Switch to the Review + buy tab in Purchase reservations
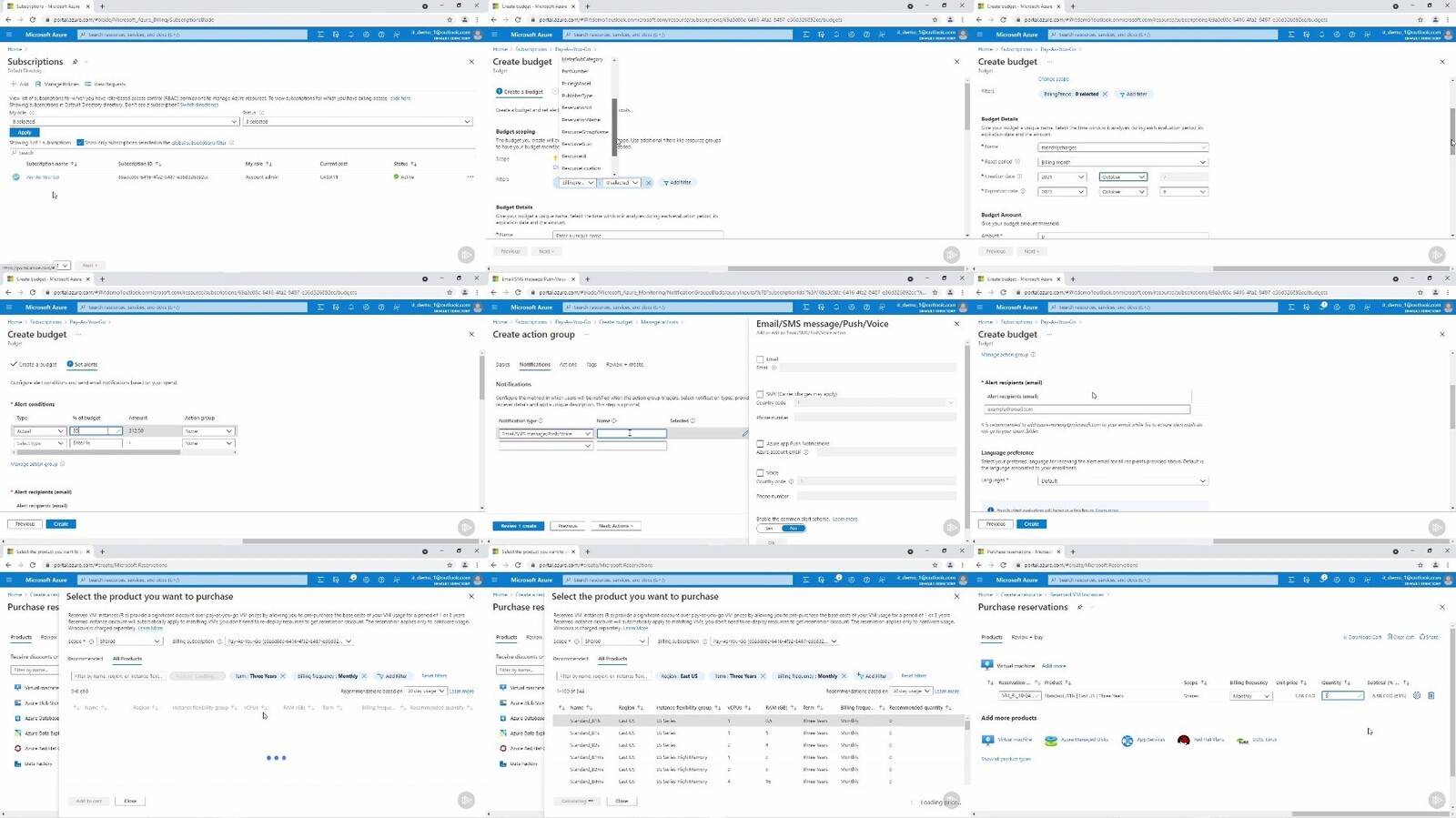This screenshot has height=818, width=1456. (1027, 637)
